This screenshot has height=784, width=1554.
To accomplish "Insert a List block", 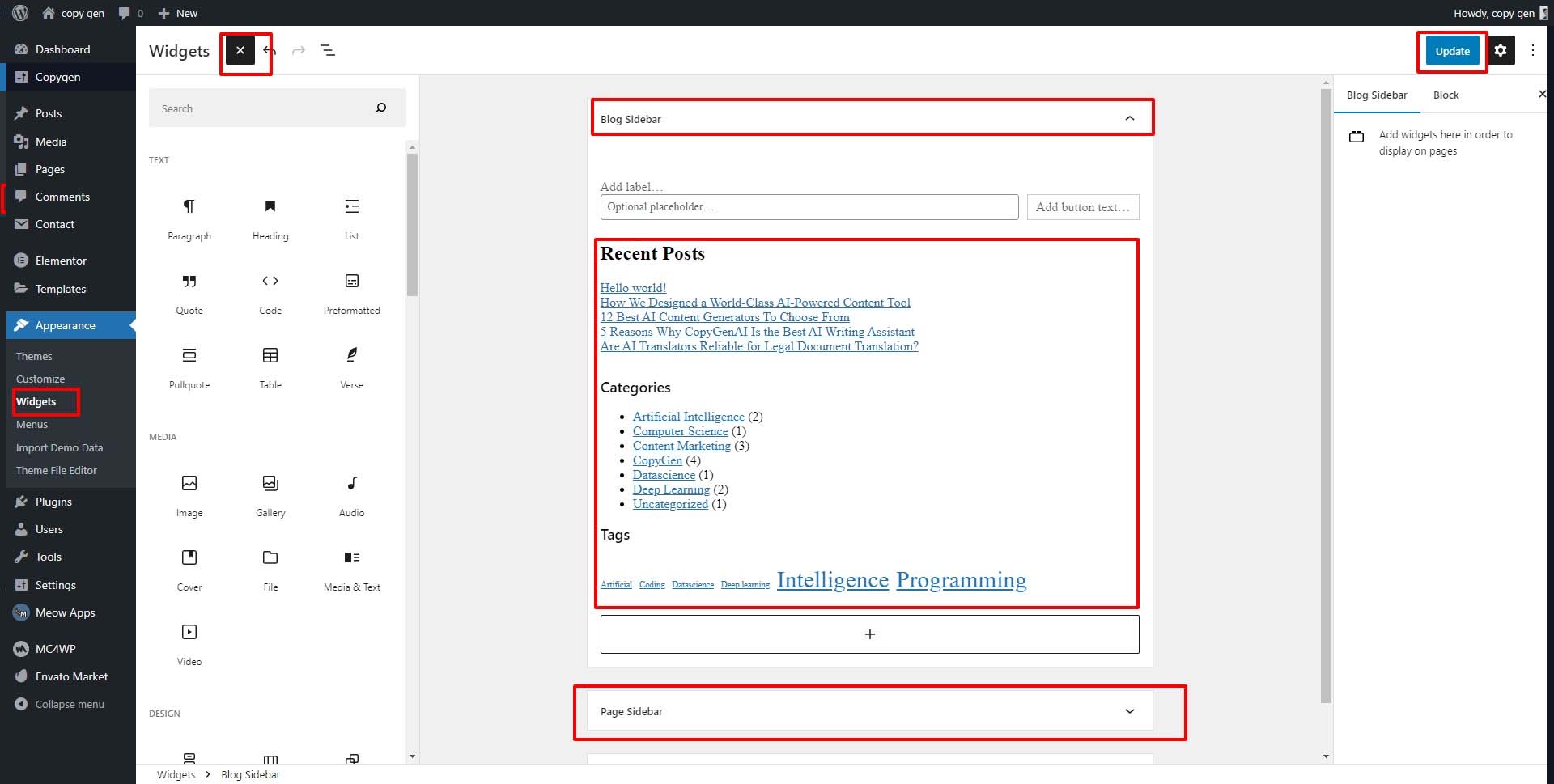I will coord(352,218).
